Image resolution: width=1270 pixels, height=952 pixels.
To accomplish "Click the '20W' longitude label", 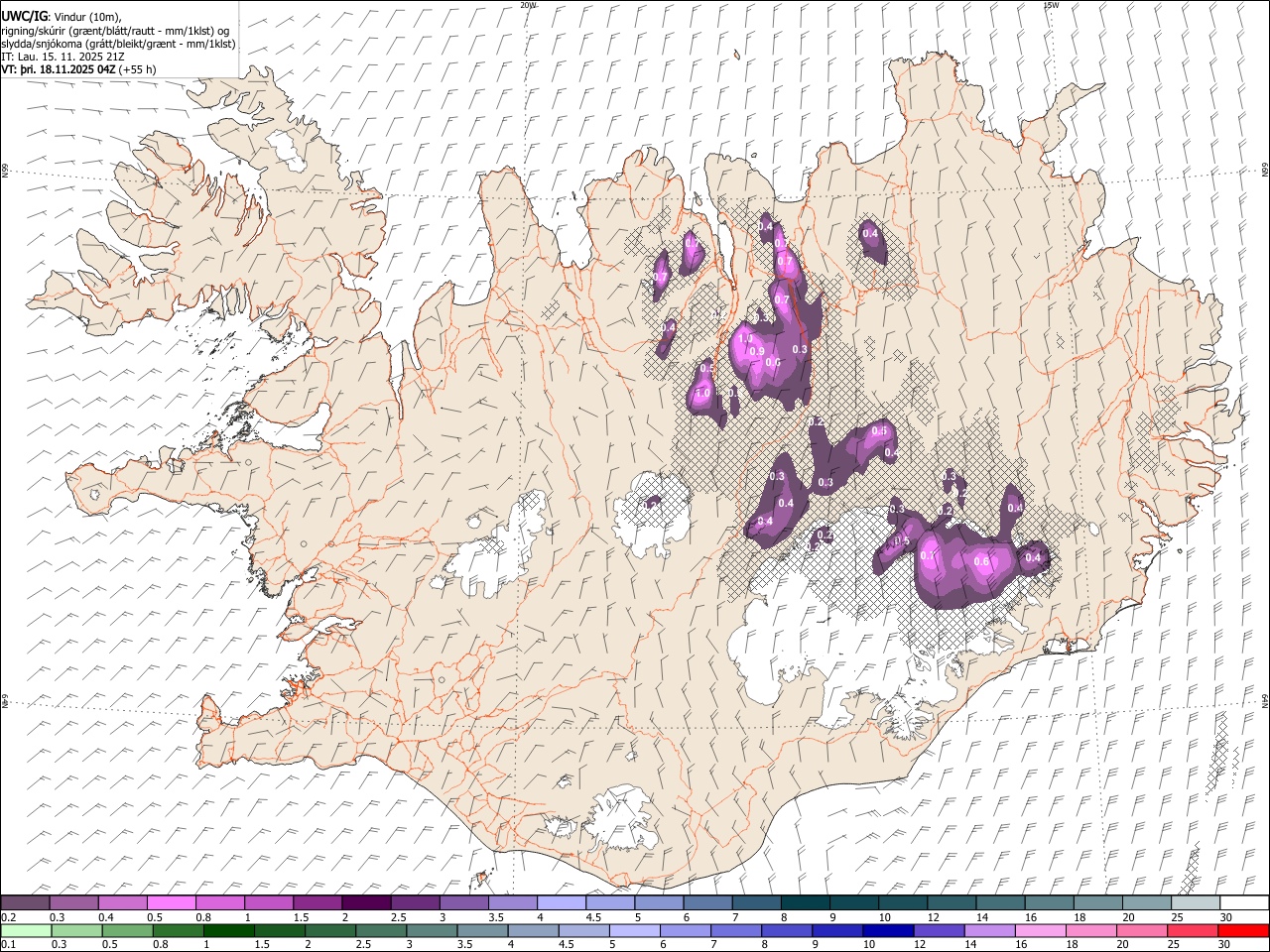I will [529, 5].
